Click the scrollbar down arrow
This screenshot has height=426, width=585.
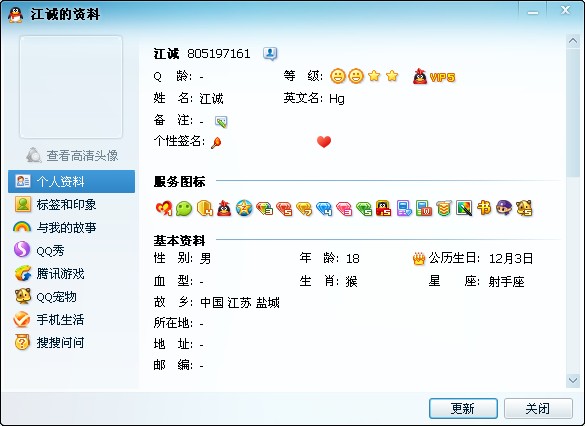(573, 380)
